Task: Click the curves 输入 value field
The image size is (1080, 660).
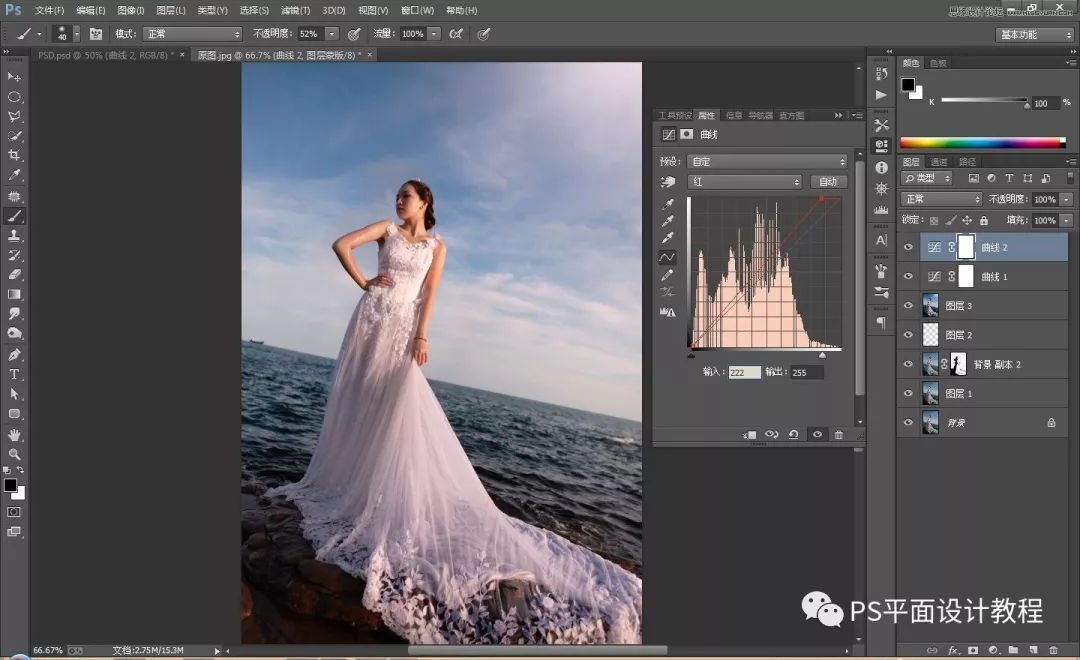Action: point(743,372)
